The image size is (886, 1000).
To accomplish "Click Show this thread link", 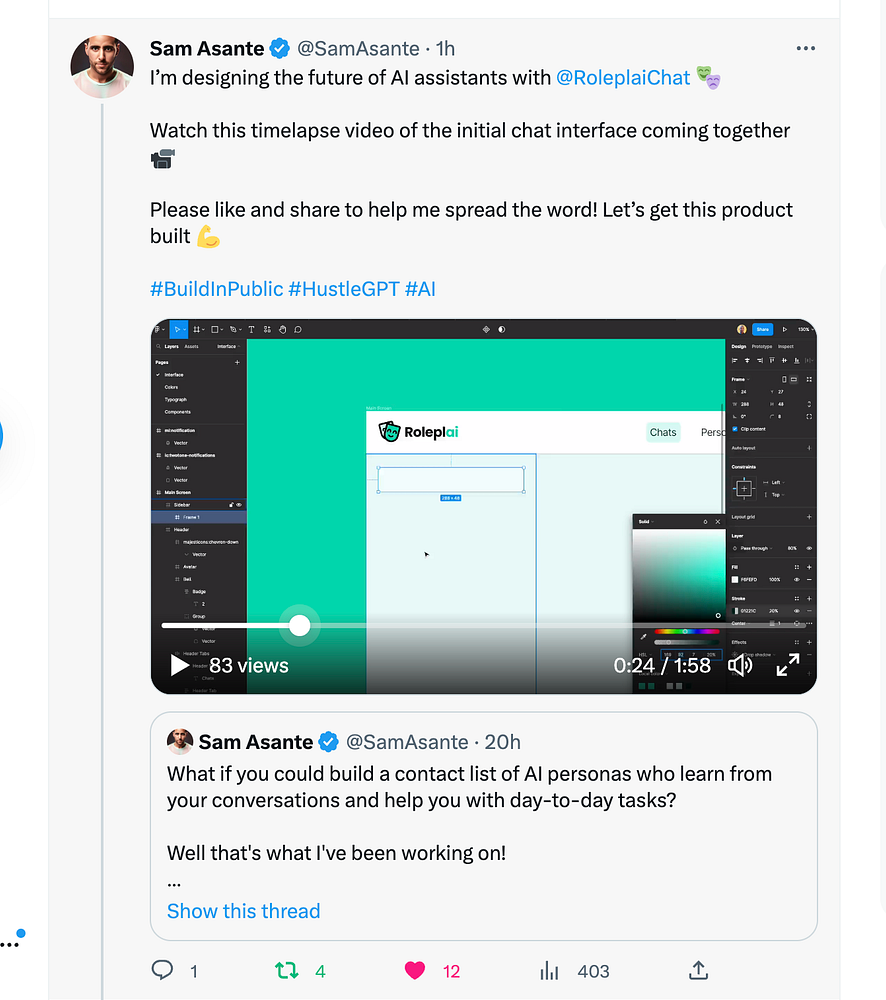I will coord(243,911).
